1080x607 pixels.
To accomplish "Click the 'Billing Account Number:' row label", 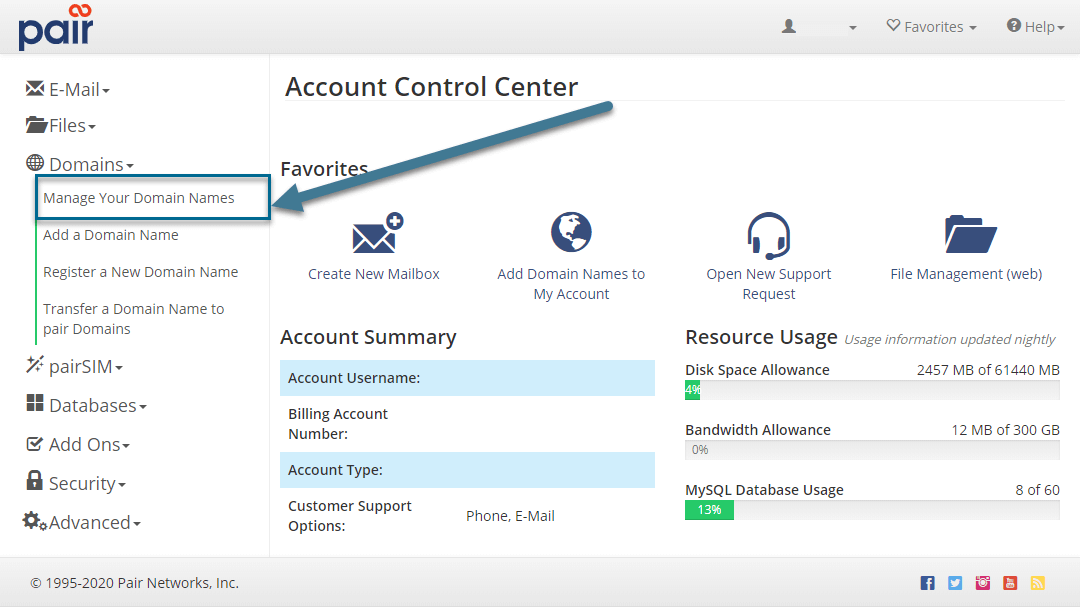I will click(338, 424).
